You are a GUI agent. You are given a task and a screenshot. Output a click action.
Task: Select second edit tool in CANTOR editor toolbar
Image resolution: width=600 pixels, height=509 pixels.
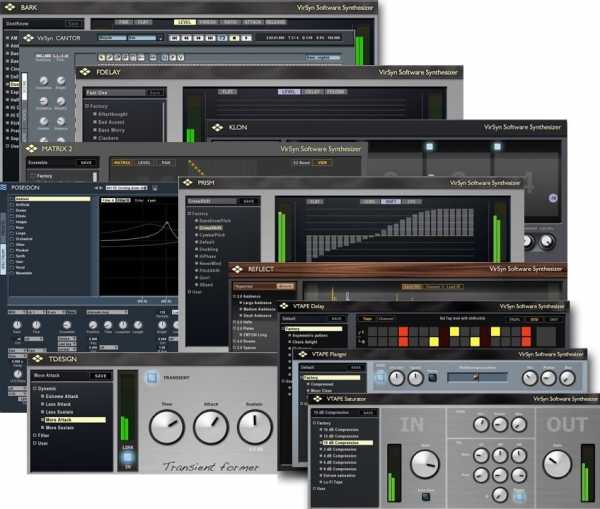[109, 58]
